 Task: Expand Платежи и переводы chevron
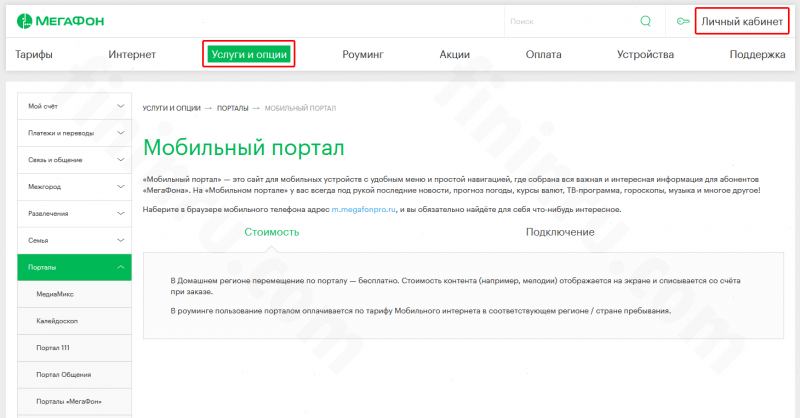(x=120, y=133)
